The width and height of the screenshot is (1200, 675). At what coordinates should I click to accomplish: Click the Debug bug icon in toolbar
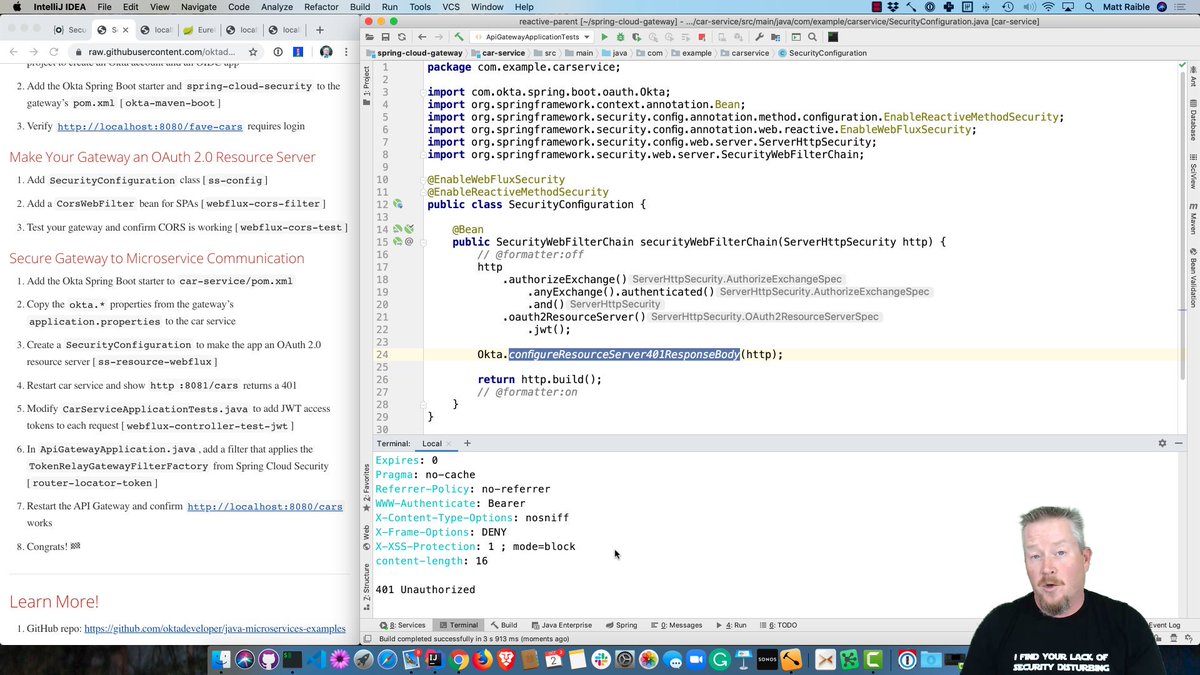click(x=620, y=37)
